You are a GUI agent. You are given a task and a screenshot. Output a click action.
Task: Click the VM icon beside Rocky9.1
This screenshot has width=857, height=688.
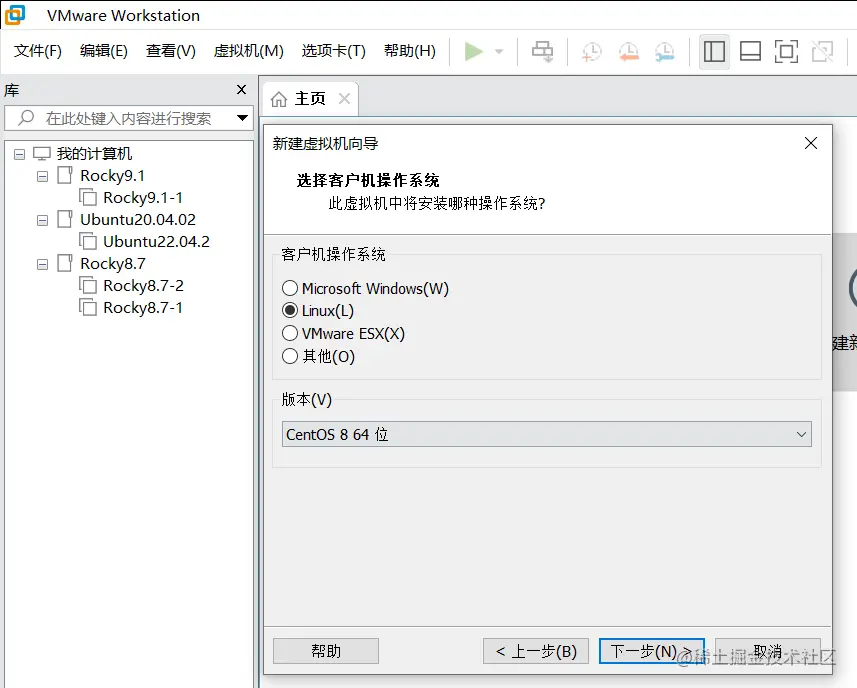[65, 175]
